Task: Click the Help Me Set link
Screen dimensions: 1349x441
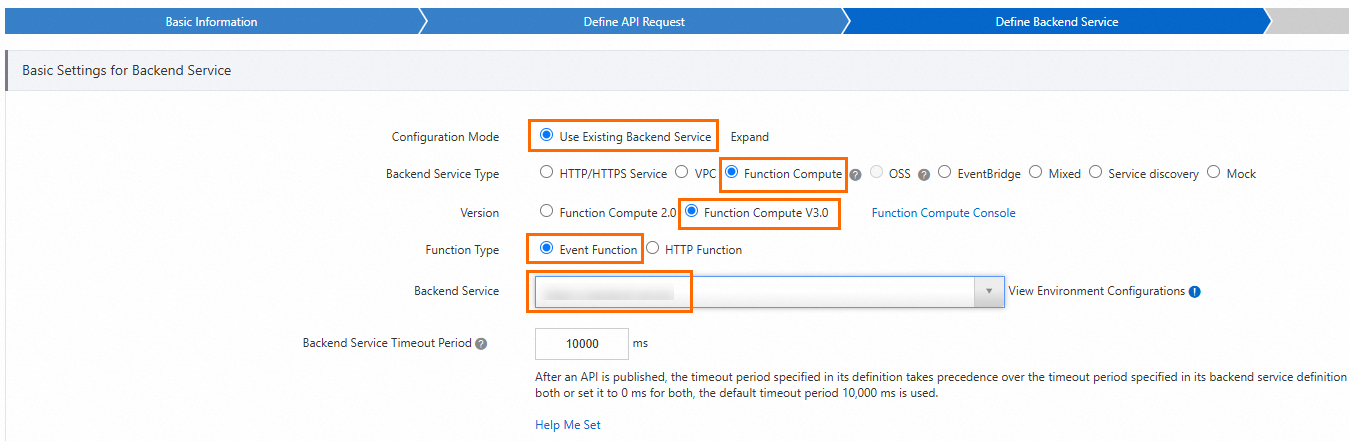Action: (568, 425)
